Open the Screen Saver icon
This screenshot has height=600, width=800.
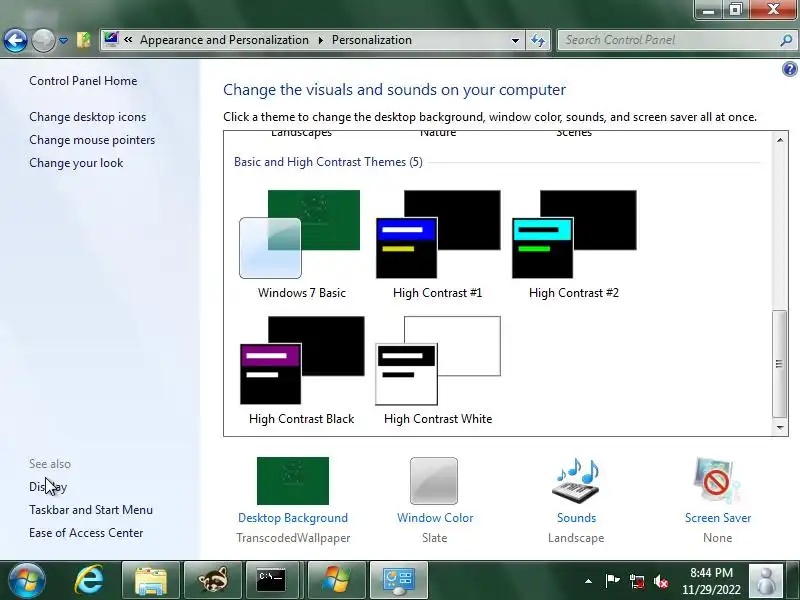pyautogui.click(x=717, y=481)
